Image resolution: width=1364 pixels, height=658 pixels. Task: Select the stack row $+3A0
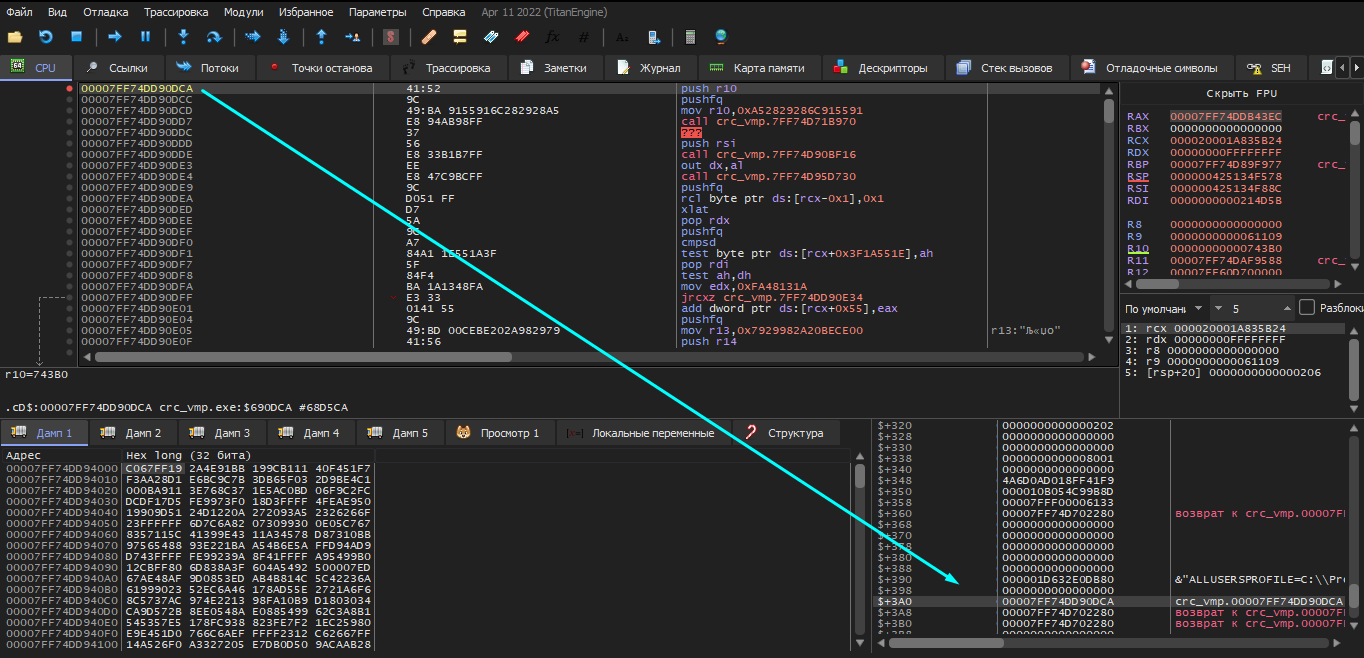coord(1111,601)
